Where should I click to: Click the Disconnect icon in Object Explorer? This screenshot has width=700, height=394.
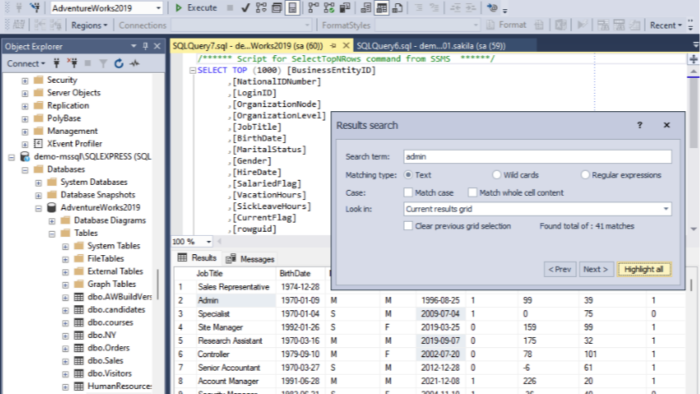point(72,63)
